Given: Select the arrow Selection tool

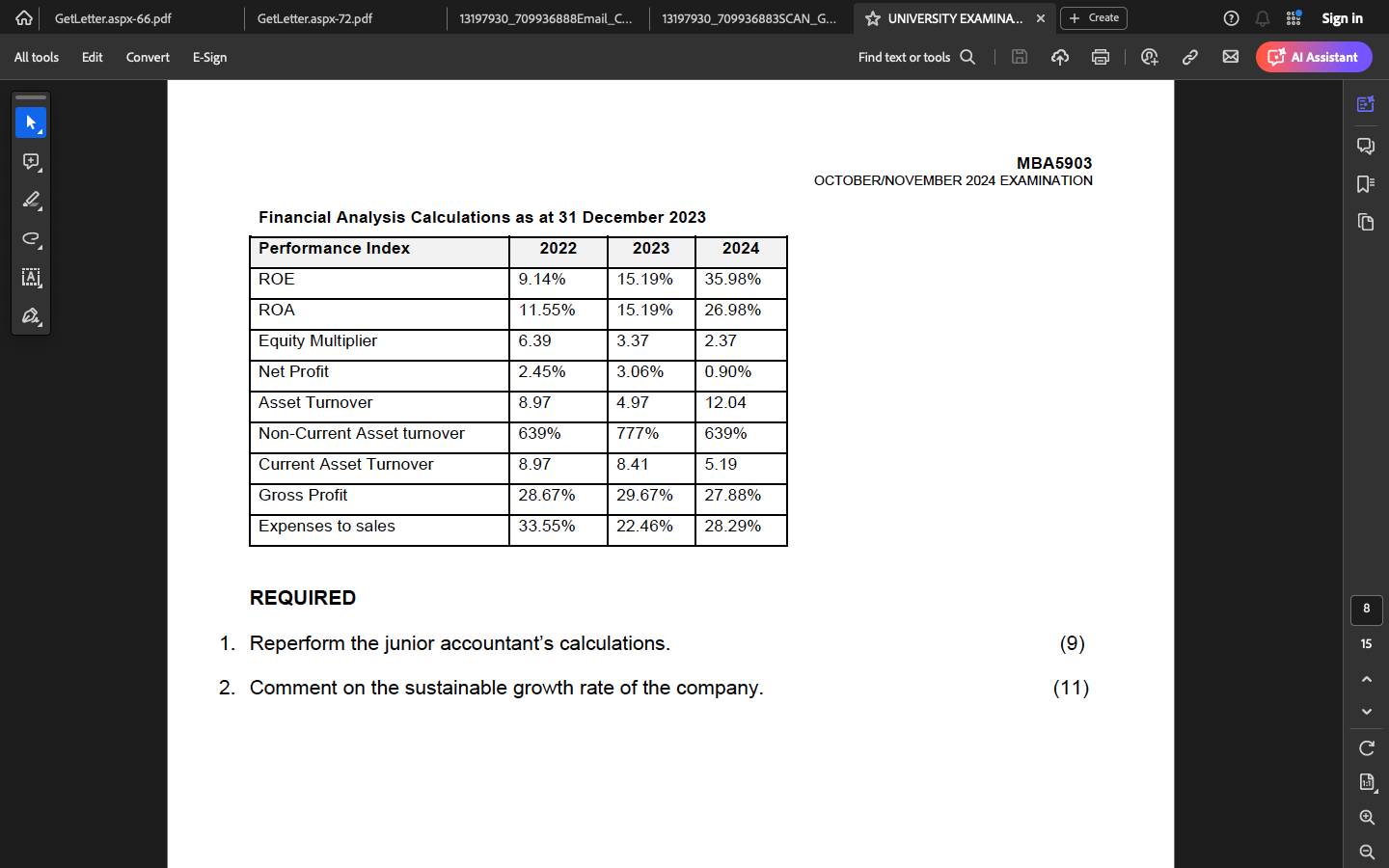Looking at the screenshot, I should 31,122.
